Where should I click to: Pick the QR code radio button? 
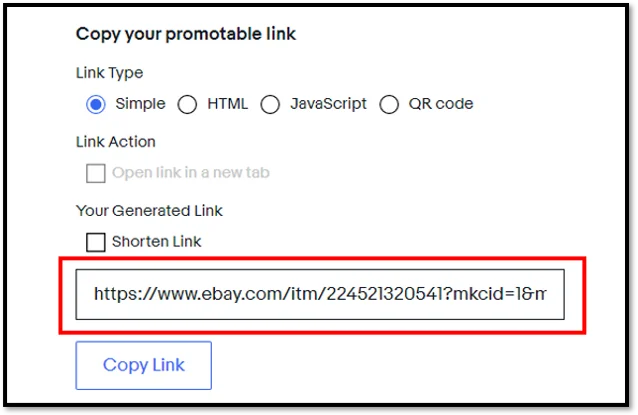[389, 104]
